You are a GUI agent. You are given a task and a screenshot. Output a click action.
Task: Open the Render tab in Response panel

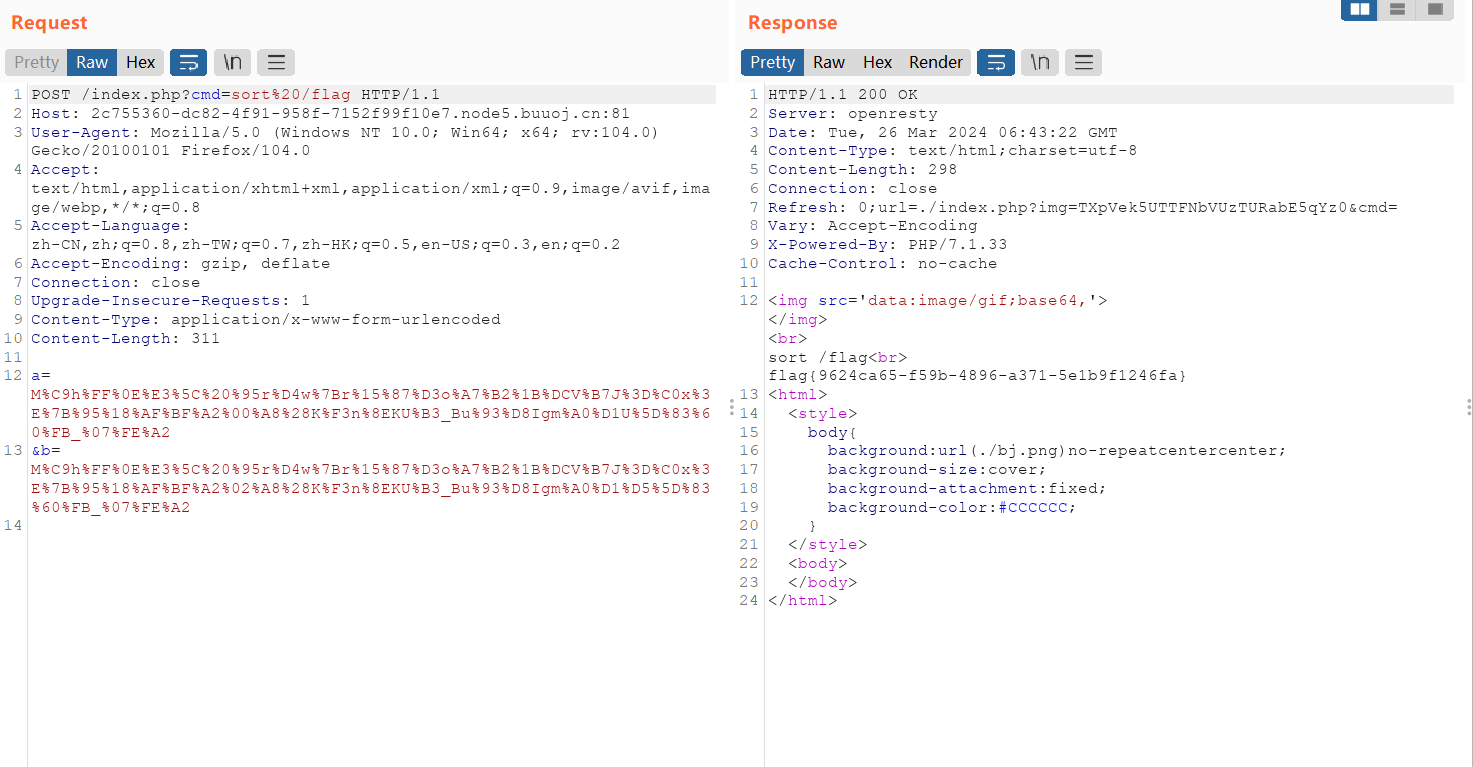coord(936,62)
